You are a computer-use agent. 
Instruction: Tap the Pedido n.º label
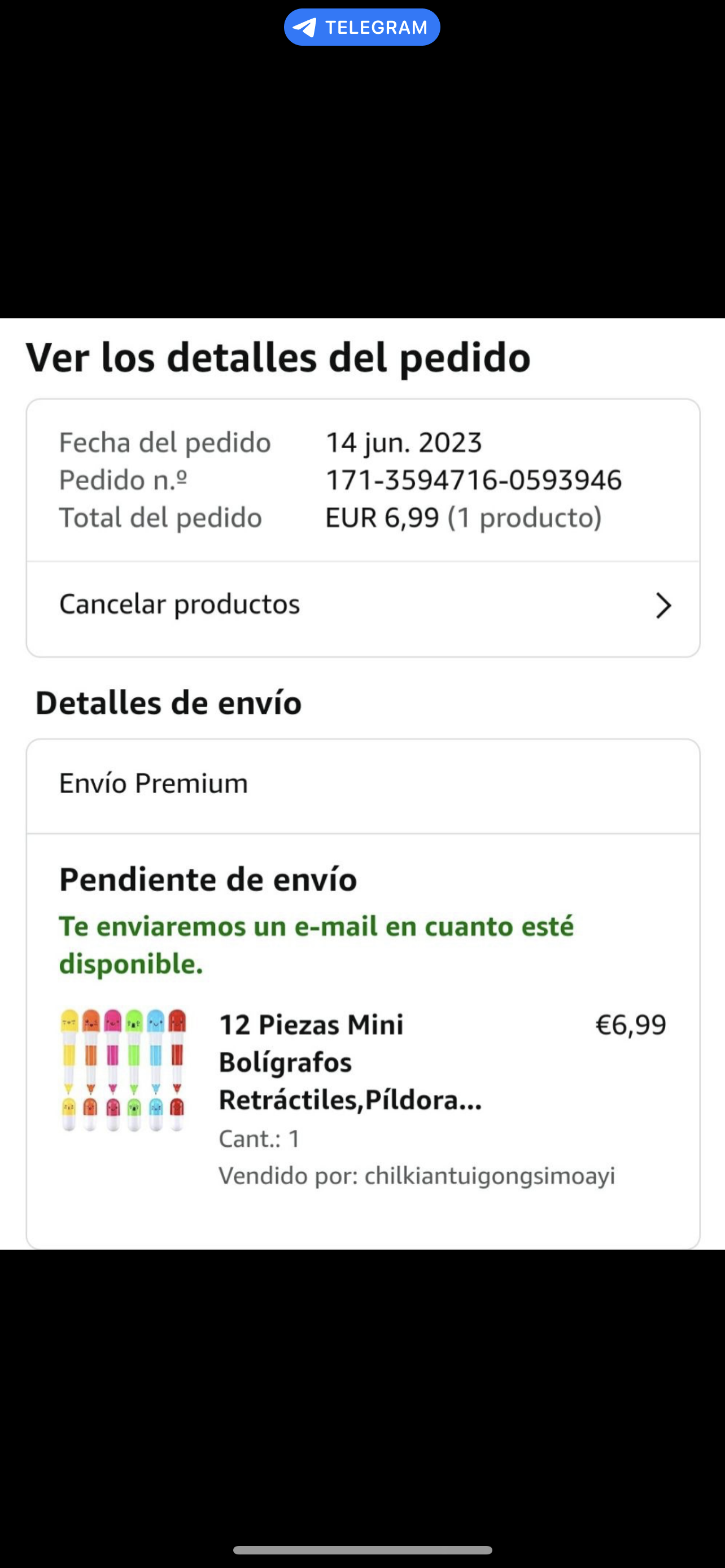point(123,480)
